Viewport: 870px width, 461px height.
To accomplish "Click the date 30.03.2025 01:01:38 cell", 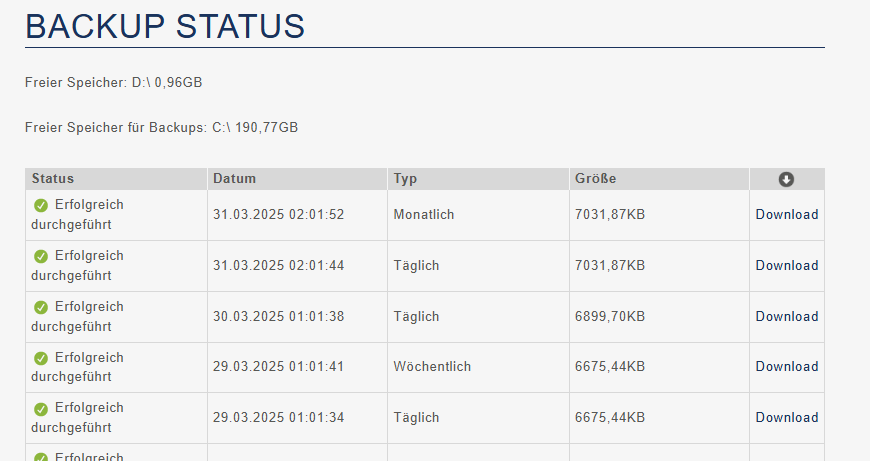I will click(x=279, y=317).
